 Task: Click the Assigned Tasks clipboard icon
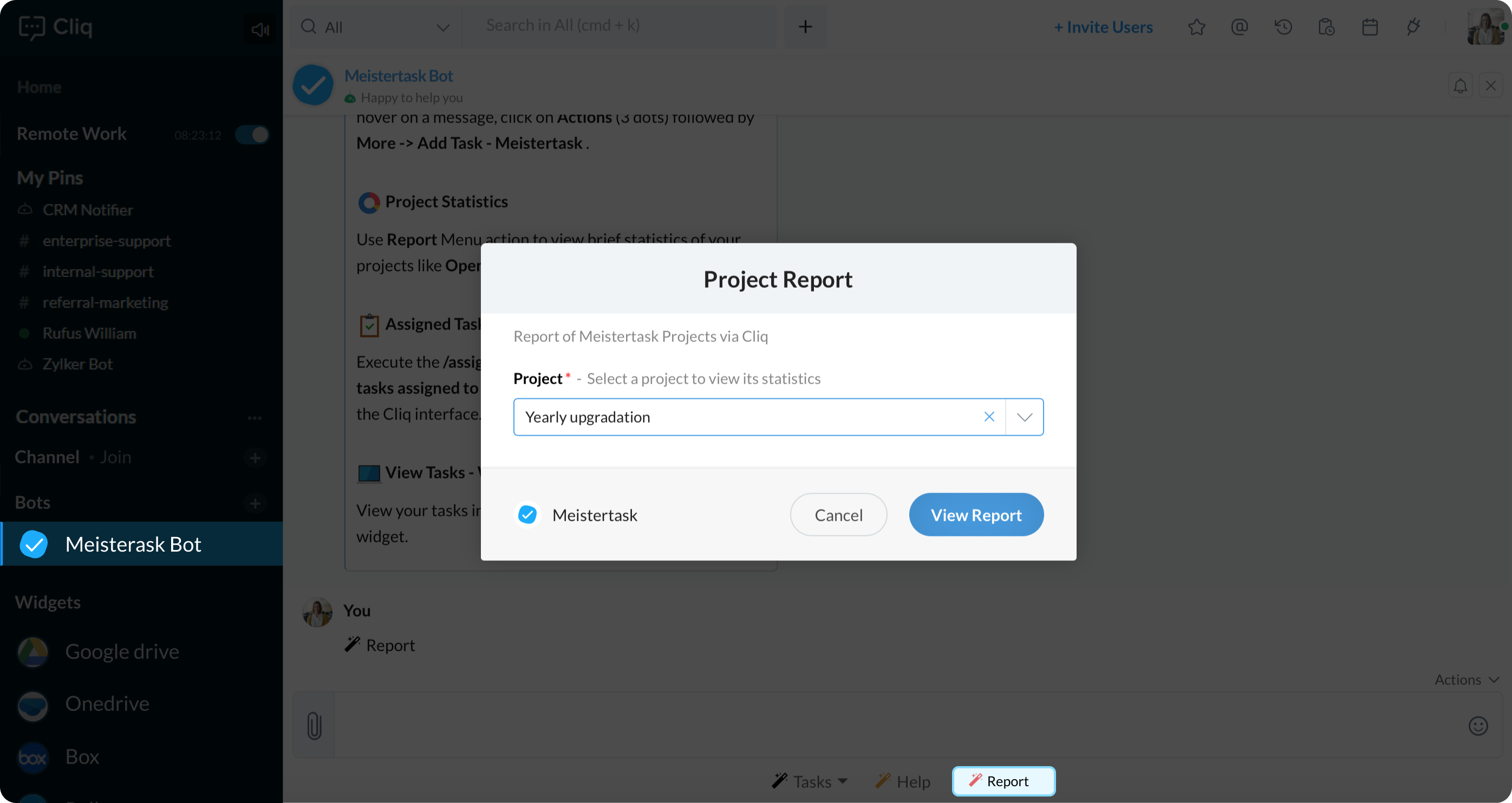click(x=369, y=325)
